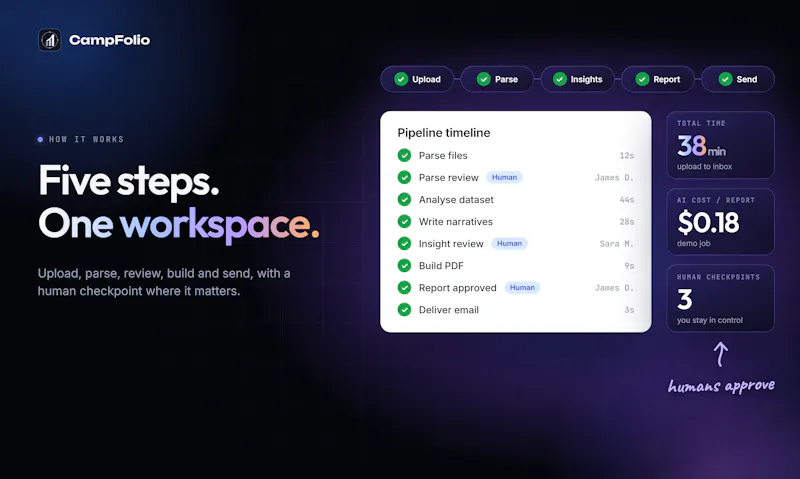Image resolution: width=800 pixels, height=479 pixels.
Task: Click reviewer 'James D.' on Report approved
Action: click(614, 288)
